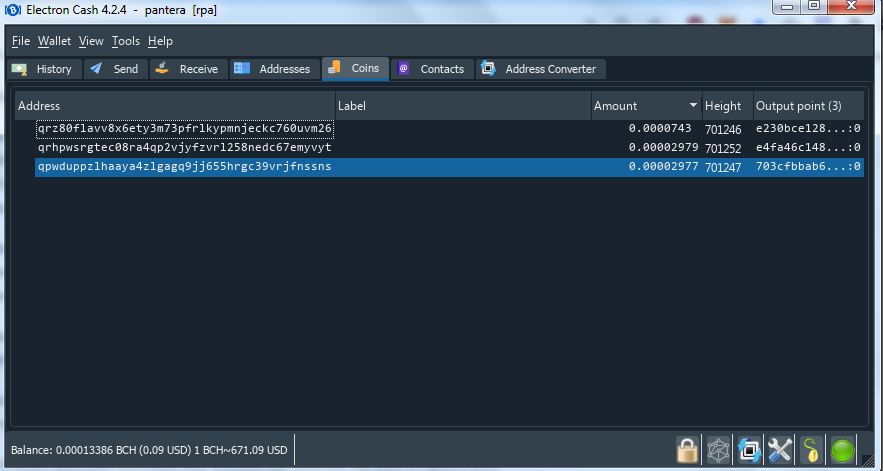Click the height value 701252
The image size is (883, 471).
click(723, 149)
